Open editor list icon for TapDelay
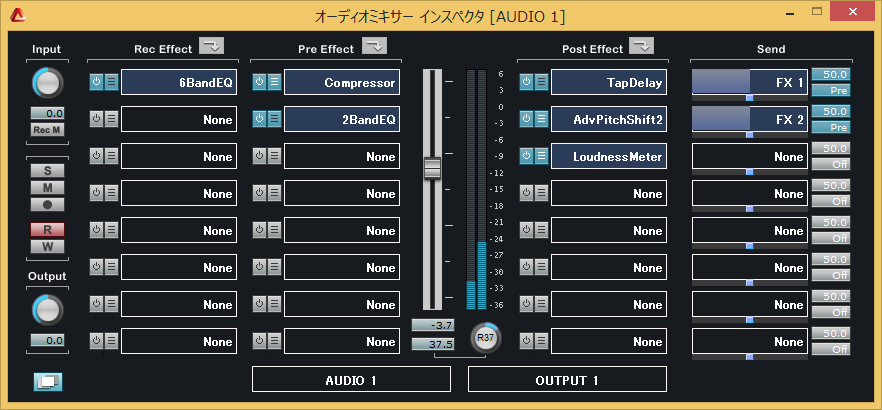 [542, 82]
